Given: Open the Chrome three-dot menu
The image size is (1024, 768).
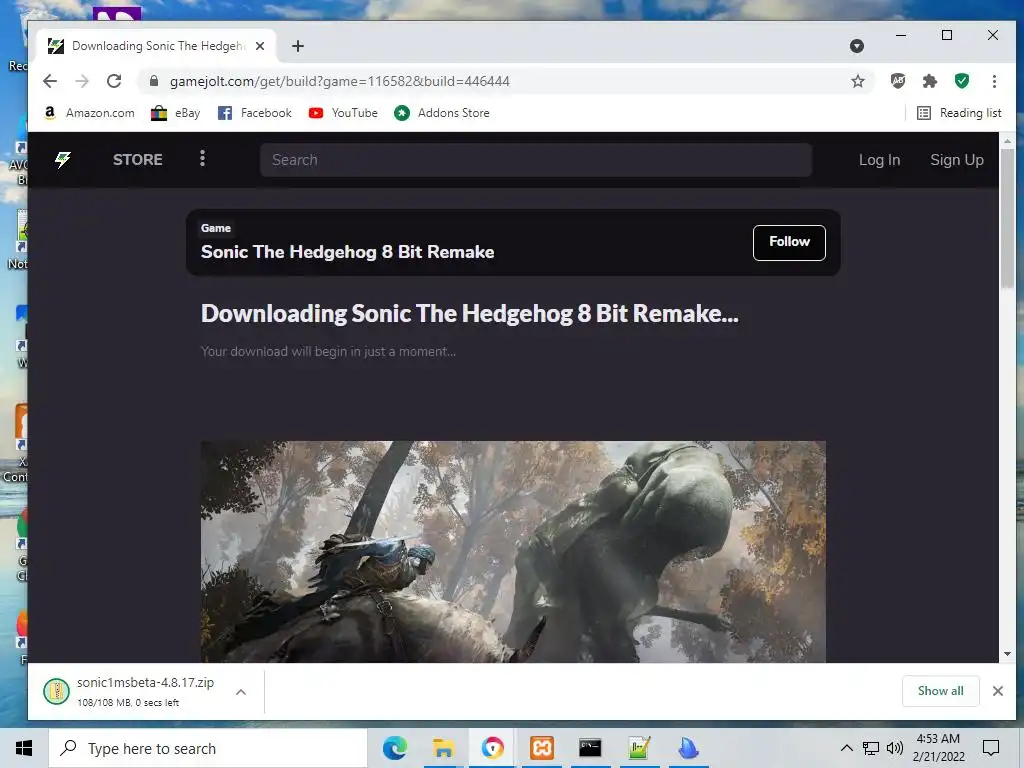Looking at the screenshot, I should point(994,81).
